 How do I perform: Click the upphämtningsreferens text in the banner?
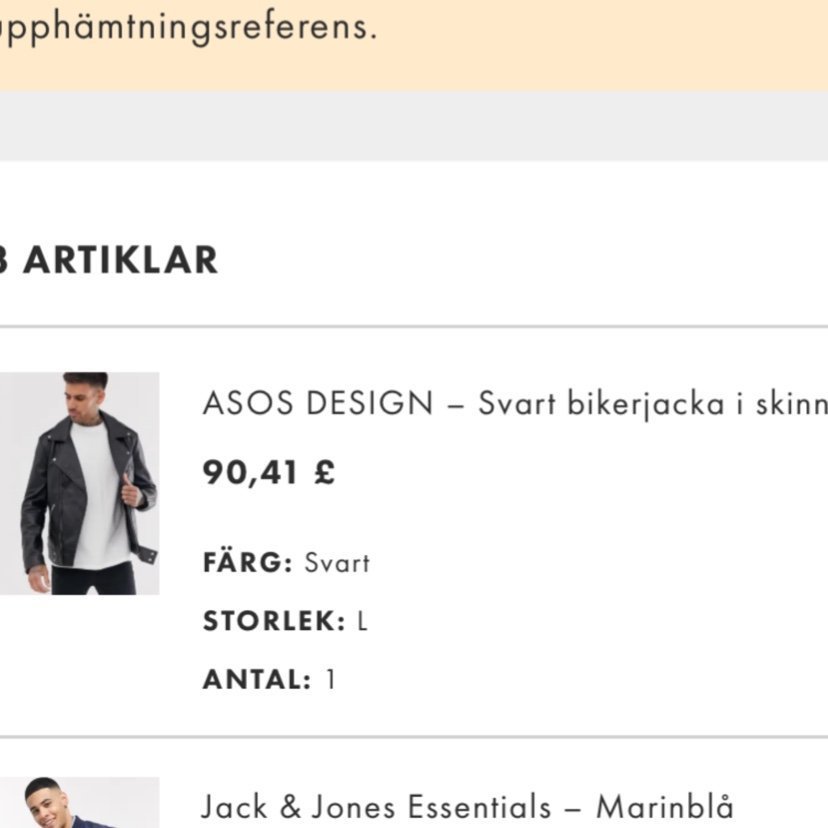point(188,27)
